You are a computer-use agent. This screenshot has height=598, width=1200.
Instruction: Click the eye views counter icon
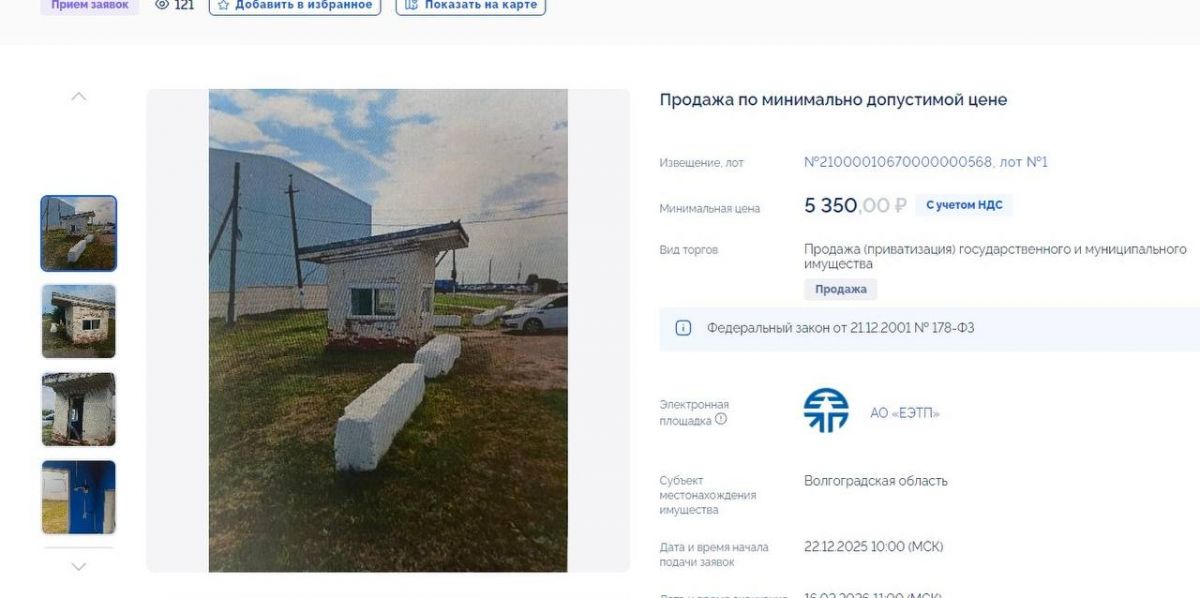point(162,5)
